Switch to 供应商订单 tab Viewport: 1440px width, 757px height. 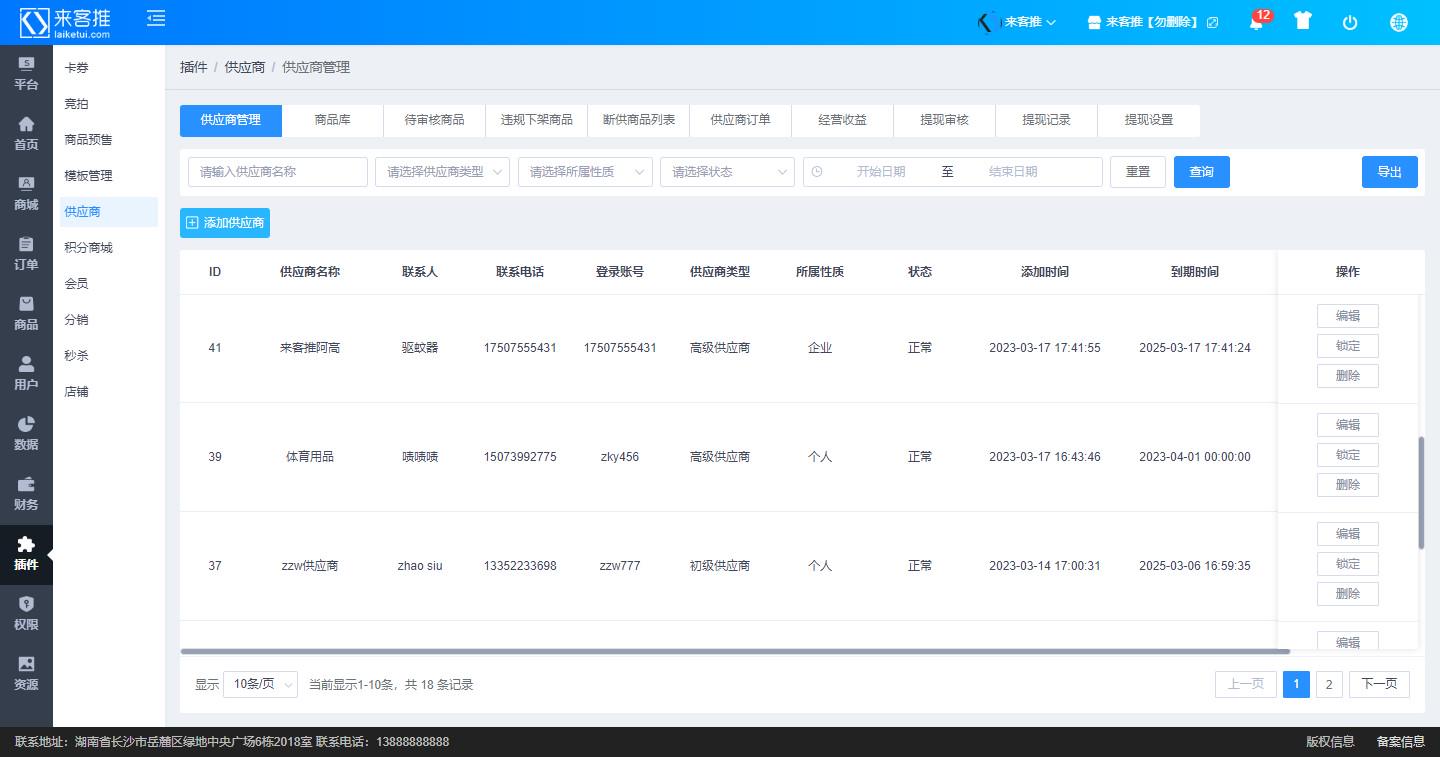[740, 120]
